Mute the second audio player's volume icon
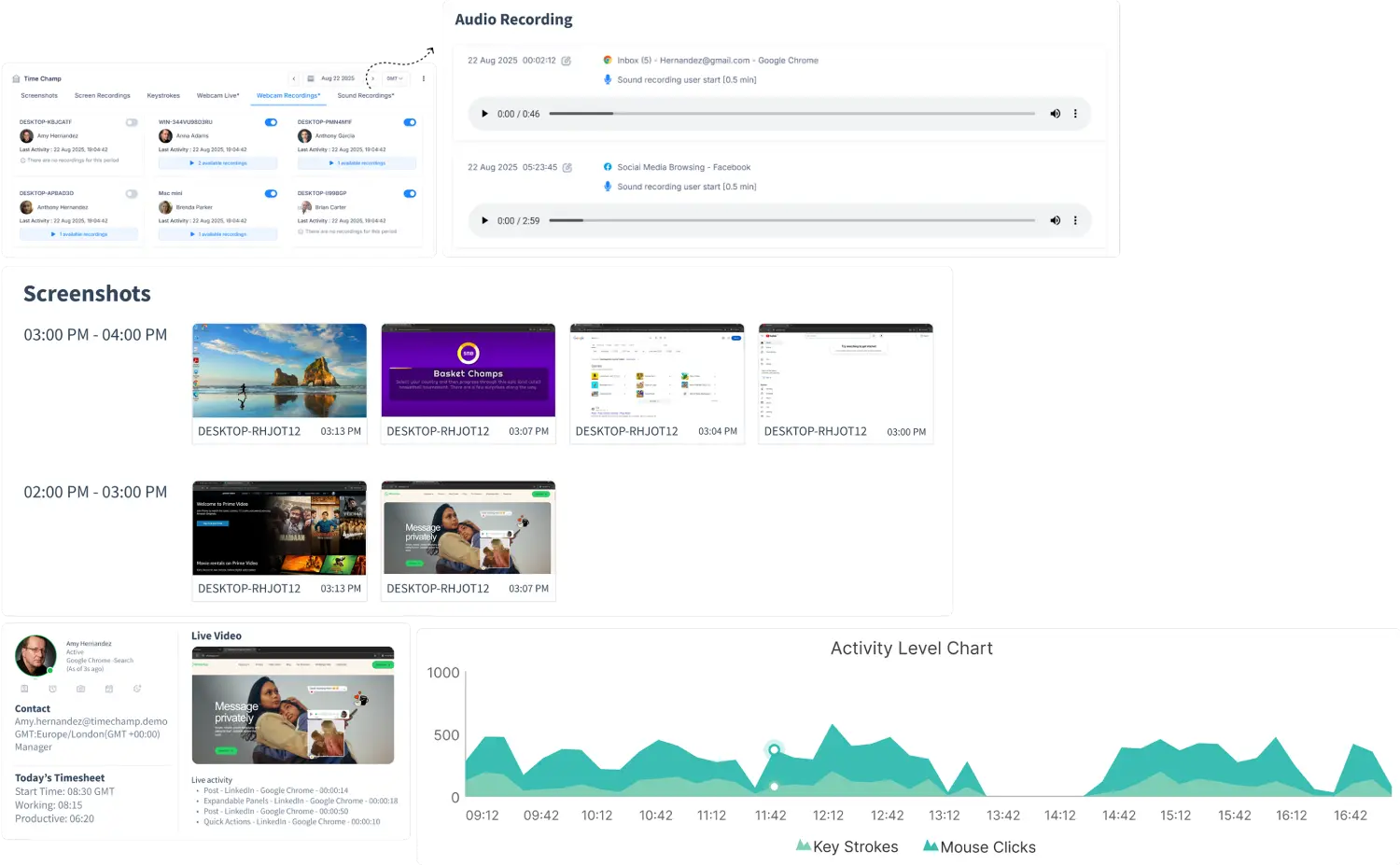The height and width of the screenshot is (865, 1400). point(1056,220)
